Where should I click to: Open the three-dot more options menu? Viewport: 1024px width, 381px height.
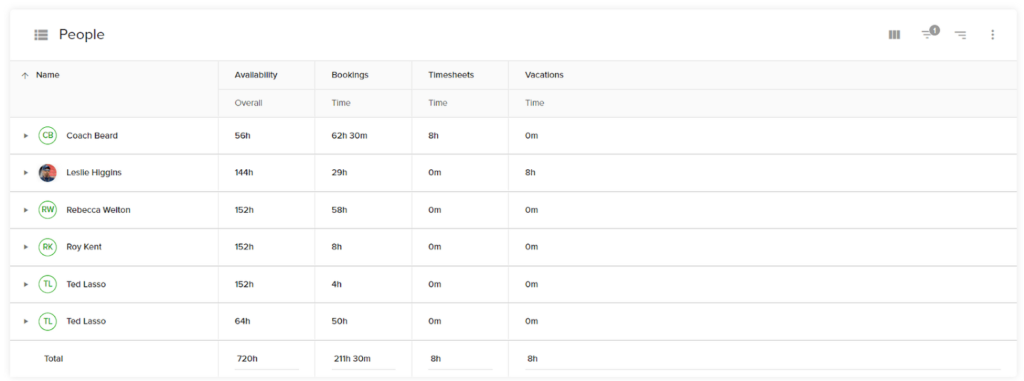(x=992, y=35)
